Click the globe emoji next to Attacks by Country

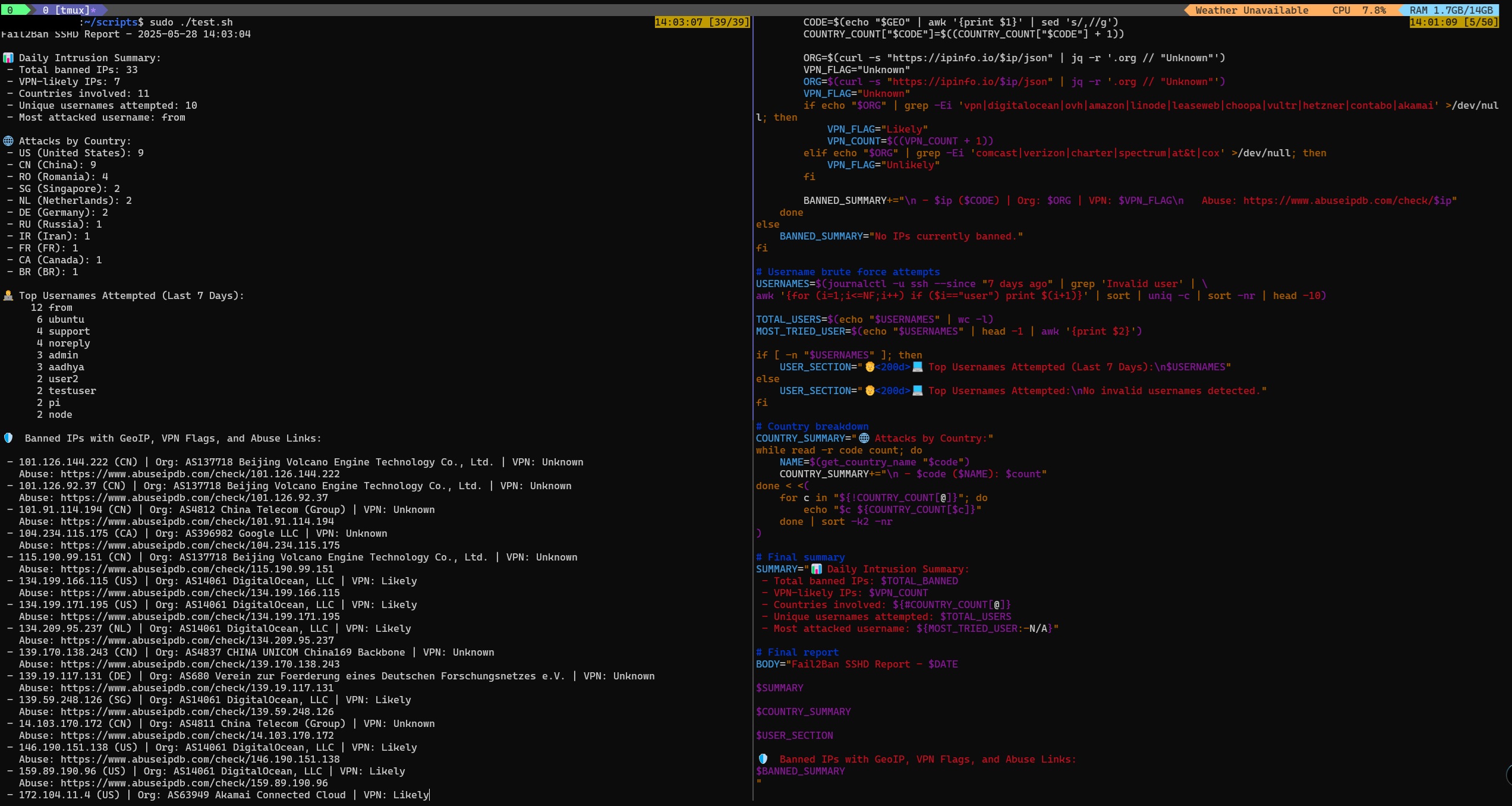8,141
